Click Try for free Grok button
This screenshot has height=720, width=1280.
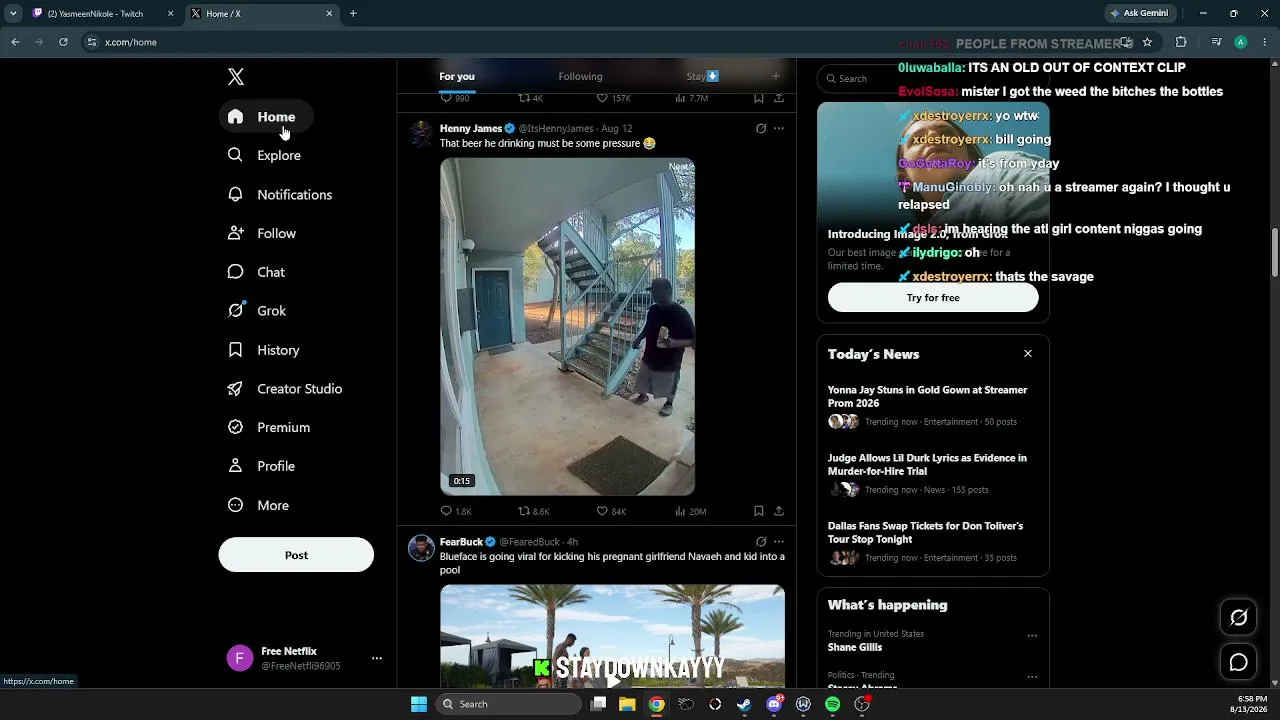pos(933,298)
